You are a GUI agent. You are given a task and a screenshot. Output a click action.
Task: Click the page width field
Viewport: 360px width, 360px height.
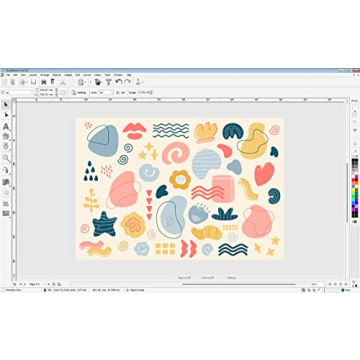tap(46, 90)
